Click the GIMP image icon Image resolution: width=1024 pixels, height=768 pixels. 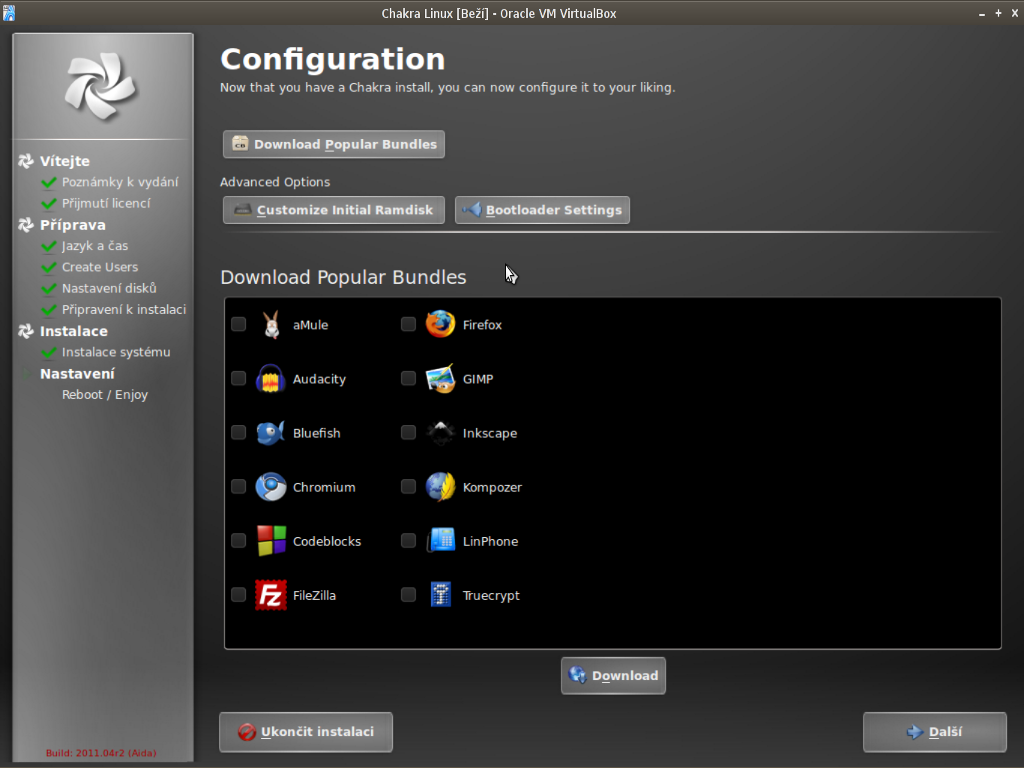[x=440, y=379]
